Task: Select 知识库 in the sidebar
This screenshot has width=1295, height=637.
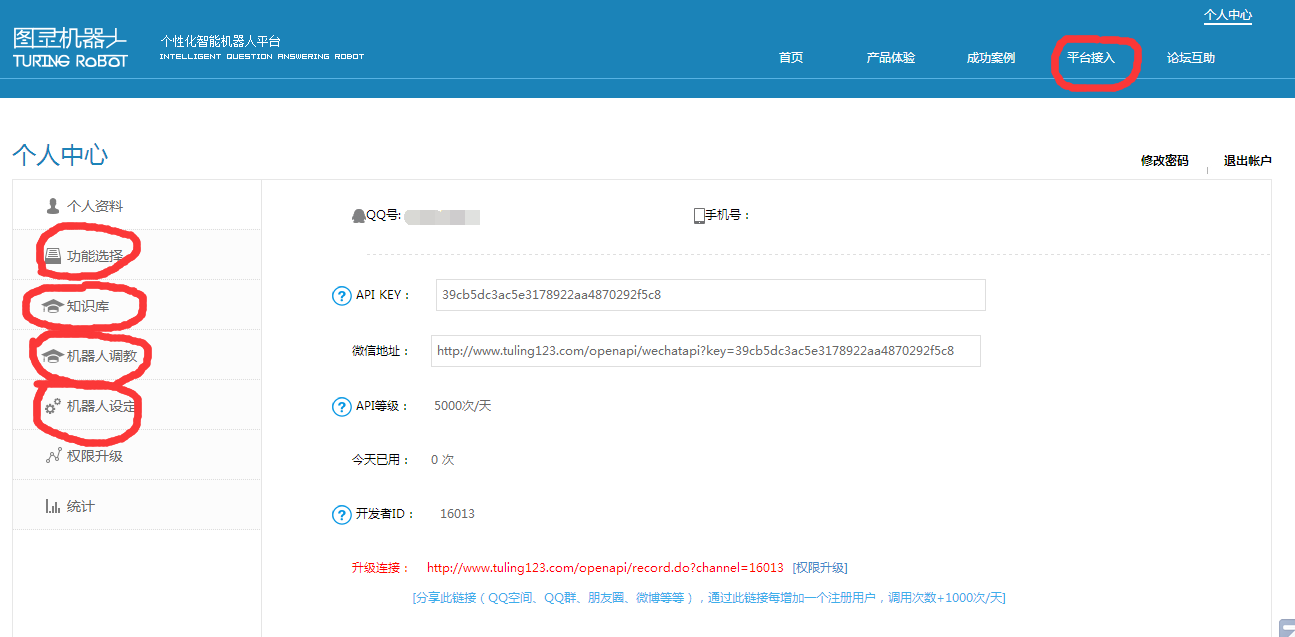Action: (136, 305)
